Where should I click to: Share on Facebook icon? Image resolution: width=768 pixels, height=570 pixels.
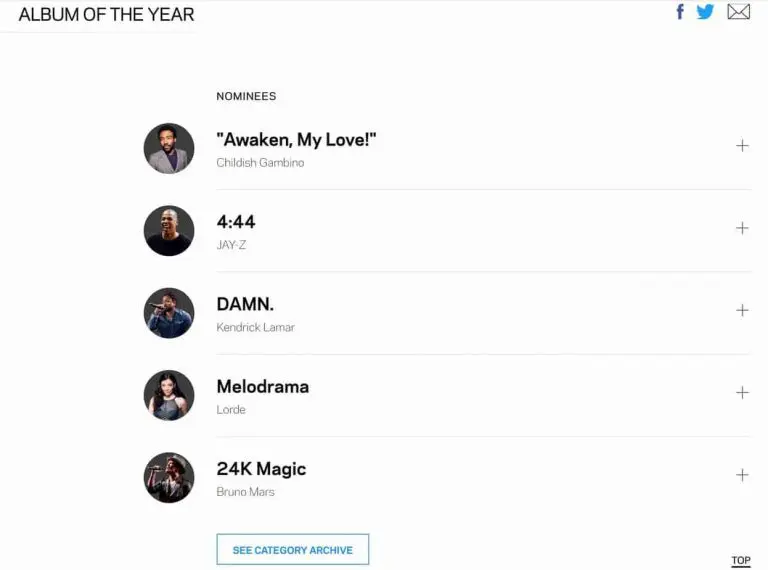680,12
